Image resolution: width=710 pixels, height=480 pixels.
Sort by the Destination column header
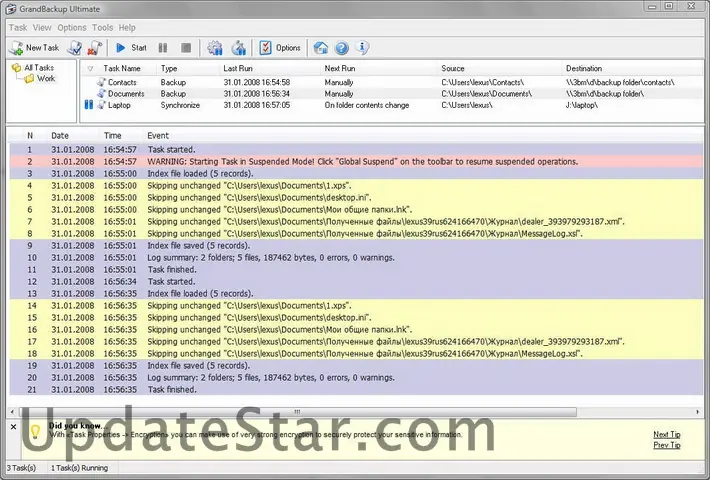pyautogui.click(x=584, y=68)
